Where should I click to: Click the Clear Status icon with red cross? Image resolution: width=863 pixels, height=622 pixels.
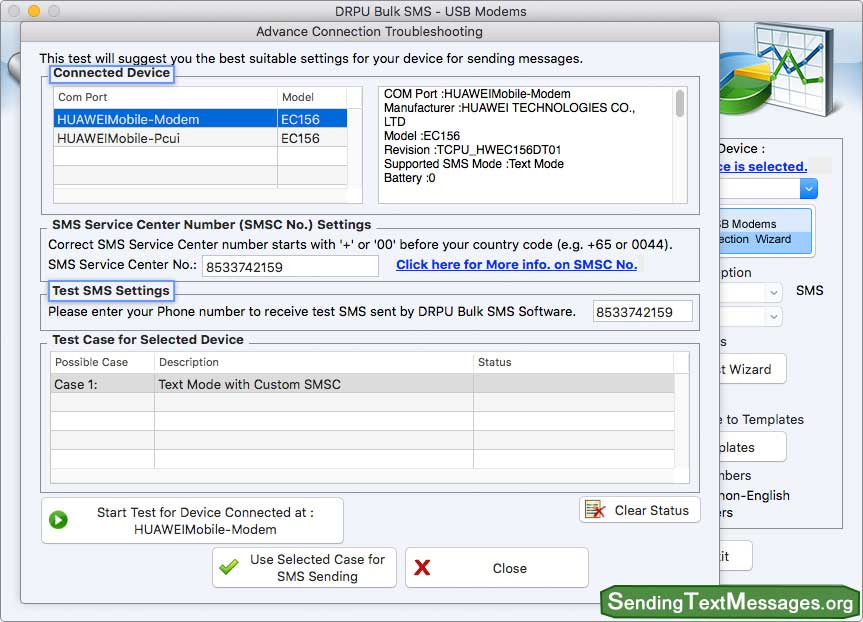coord(595,510)
